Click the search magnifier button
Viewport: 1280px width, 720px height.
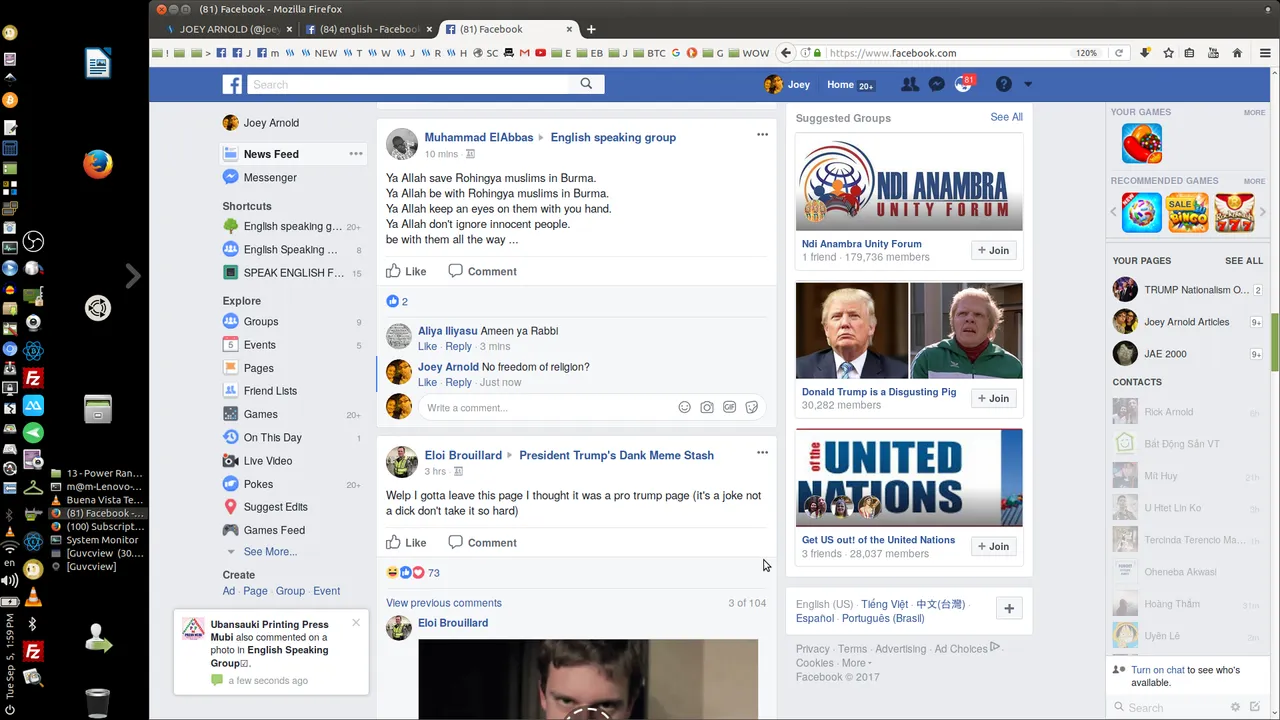point(587,85)
